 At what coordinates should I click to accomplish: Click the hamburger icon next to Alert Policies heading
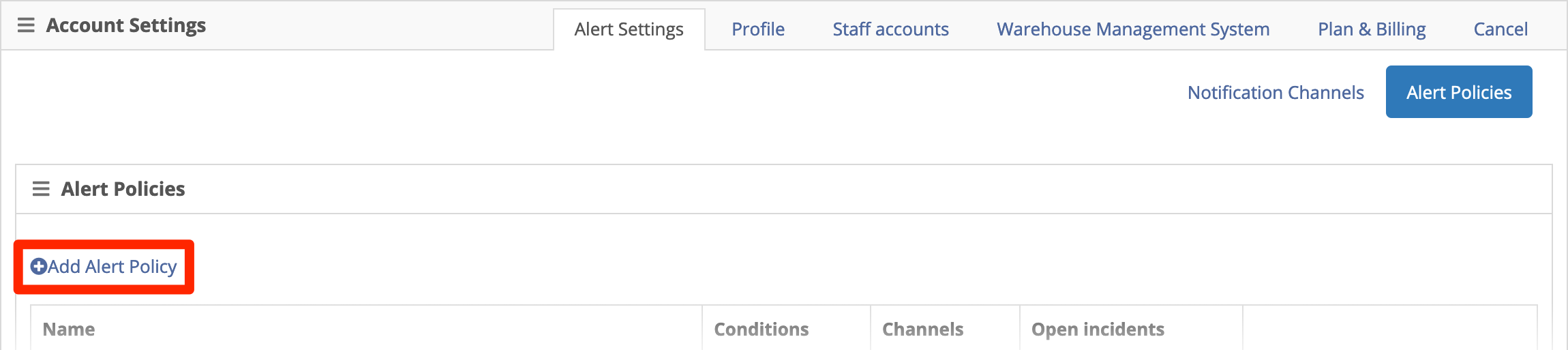click(x=41, y=189)
